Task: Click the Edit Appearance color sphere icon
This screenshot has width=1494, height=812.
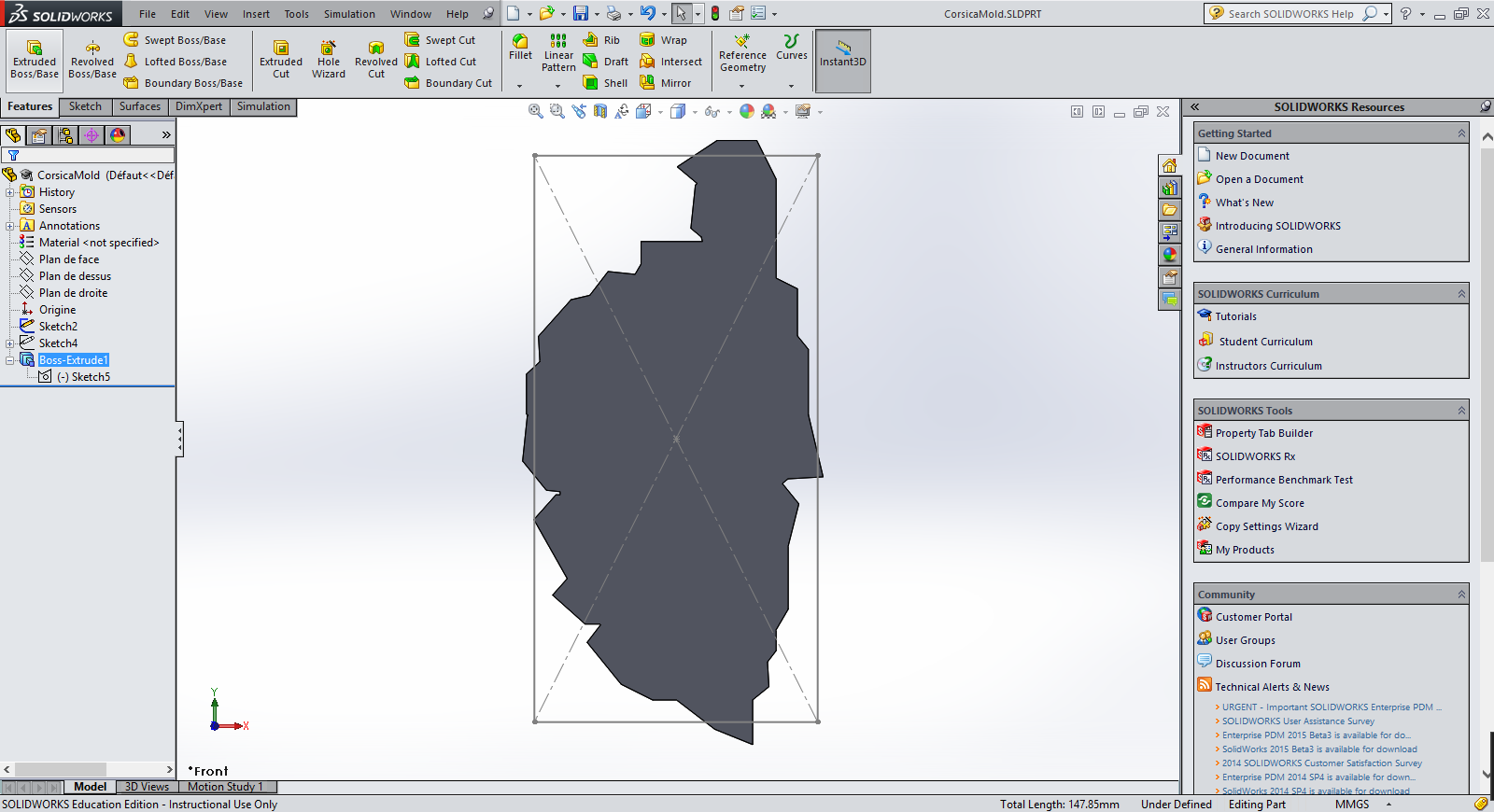Action: click(747, 111)
